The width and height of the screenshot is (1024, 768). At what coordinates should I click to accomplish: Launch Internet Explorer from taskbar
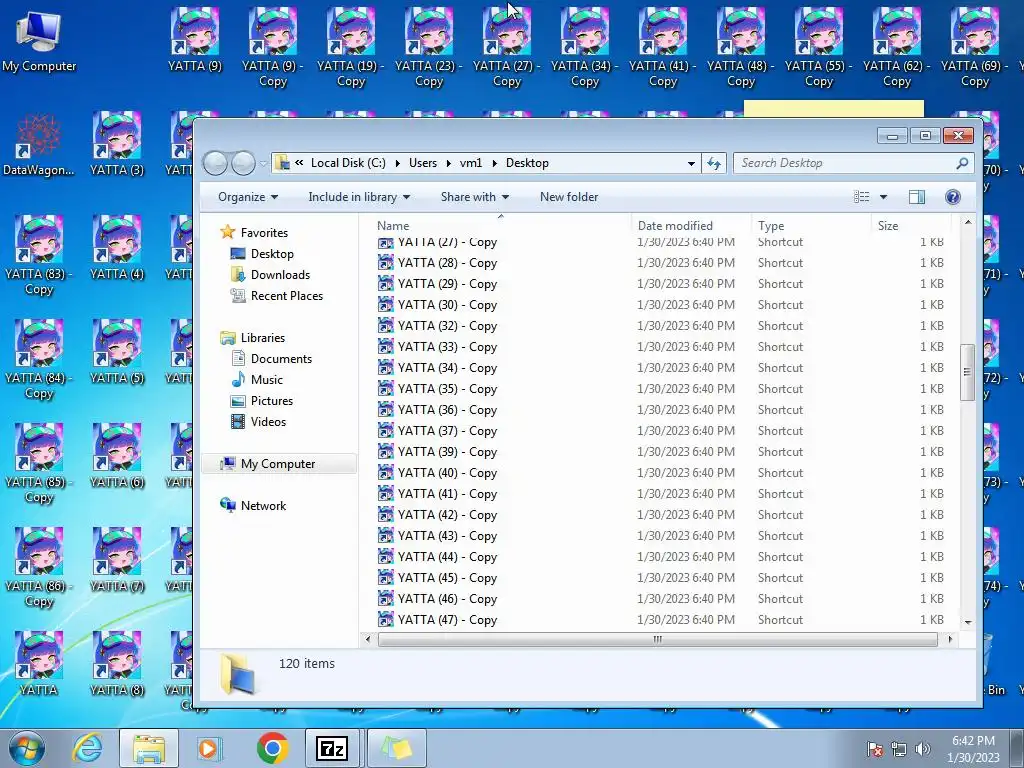click(88, 748)
